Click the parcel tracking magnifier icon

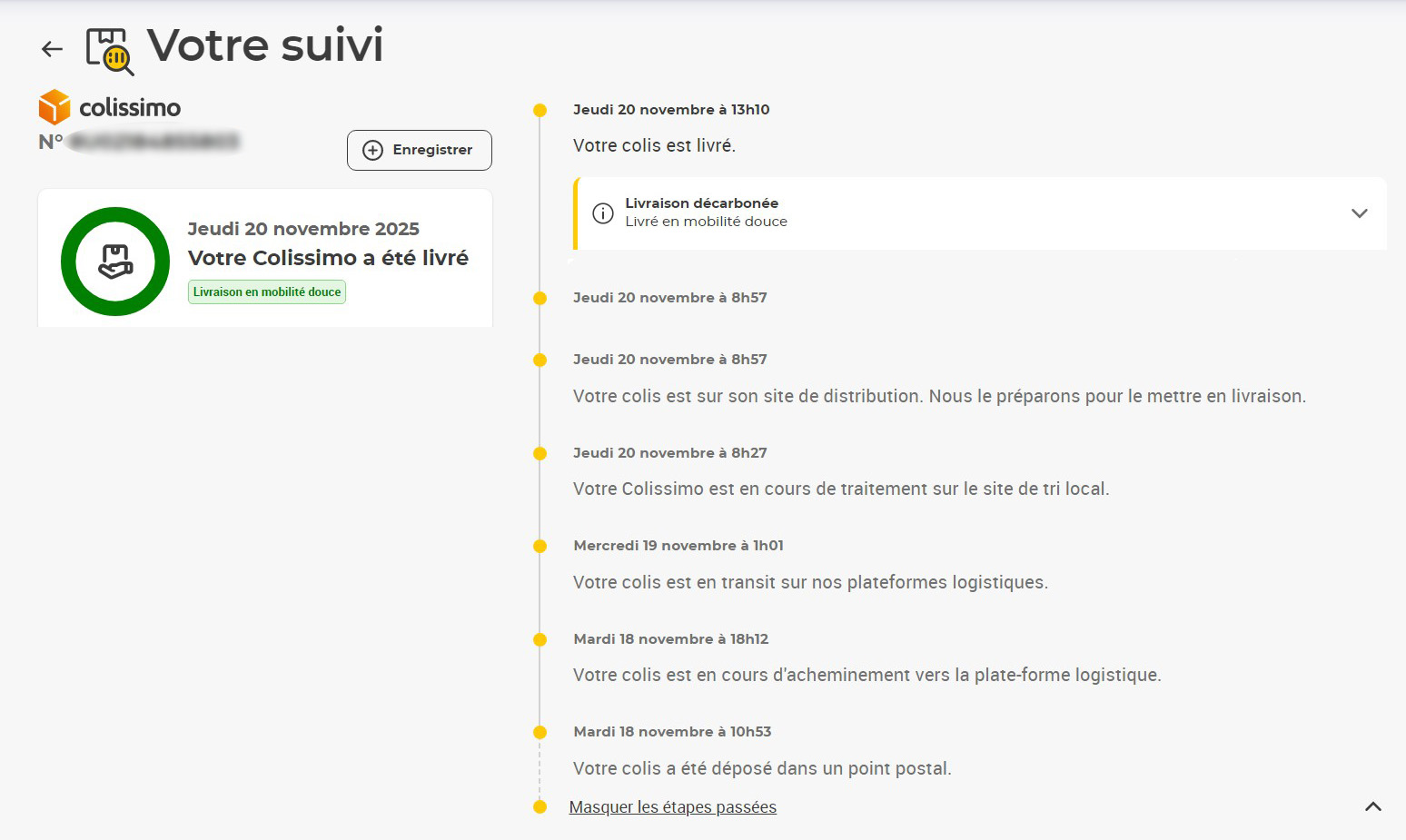point(109,51)
